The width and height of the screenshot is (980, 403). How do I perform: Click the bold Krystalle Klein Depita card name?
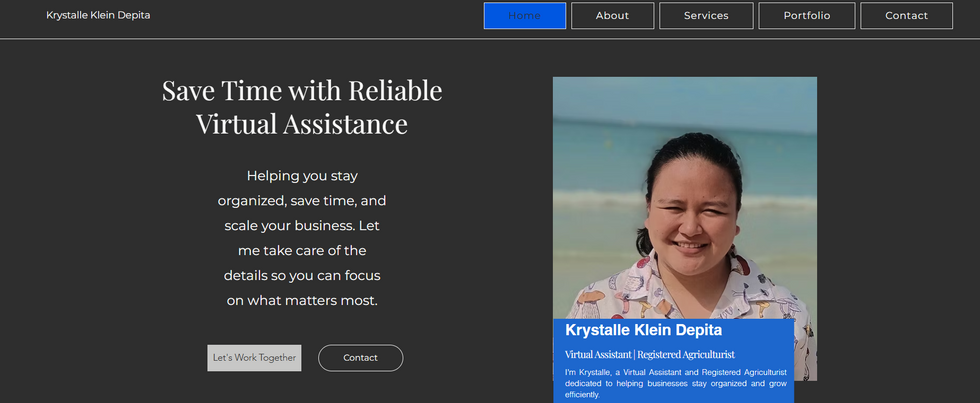(644, 330)
